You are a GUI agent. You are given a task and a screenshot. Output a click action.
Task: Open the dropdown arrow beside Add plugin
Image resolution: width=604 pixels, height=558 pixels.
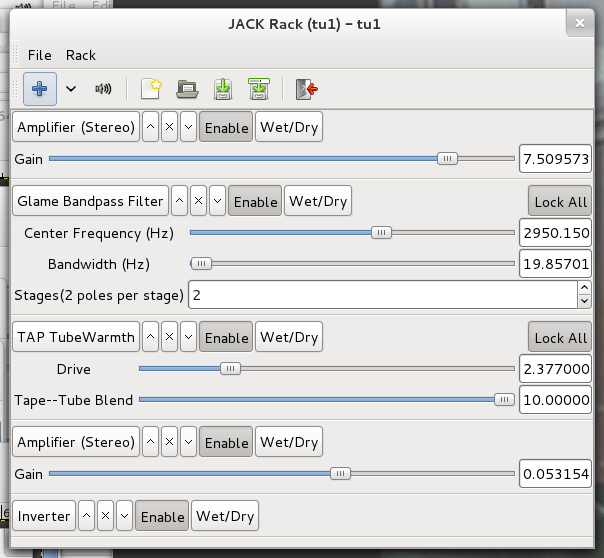click(71, 89)
